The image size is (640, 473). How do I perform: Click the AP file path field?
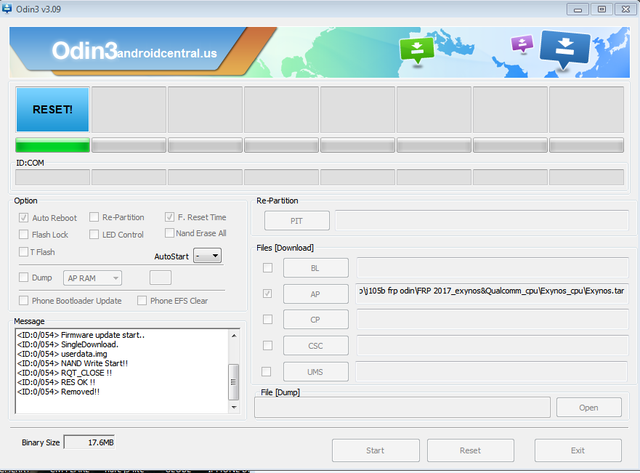point(492,293)
